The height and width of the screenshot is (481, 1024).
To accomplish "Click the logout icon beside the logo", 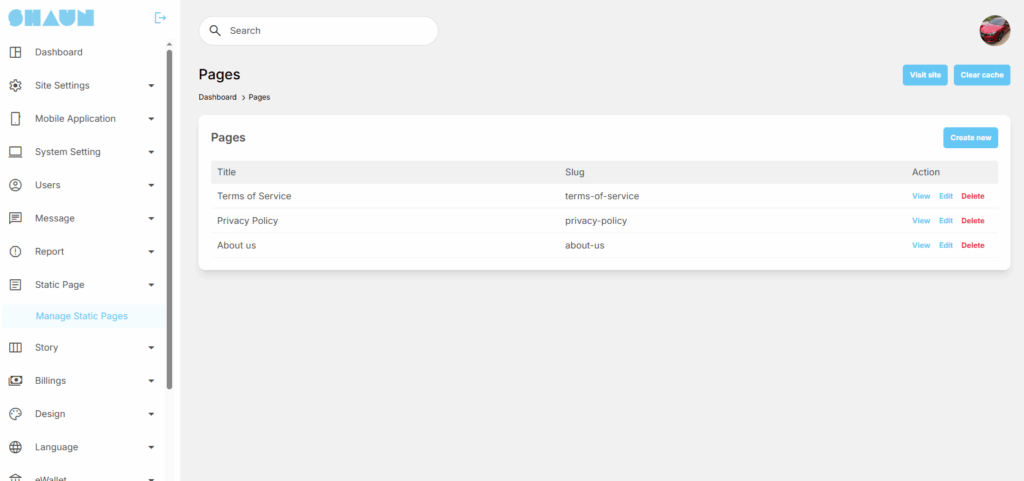I will [x=160, y=18].
